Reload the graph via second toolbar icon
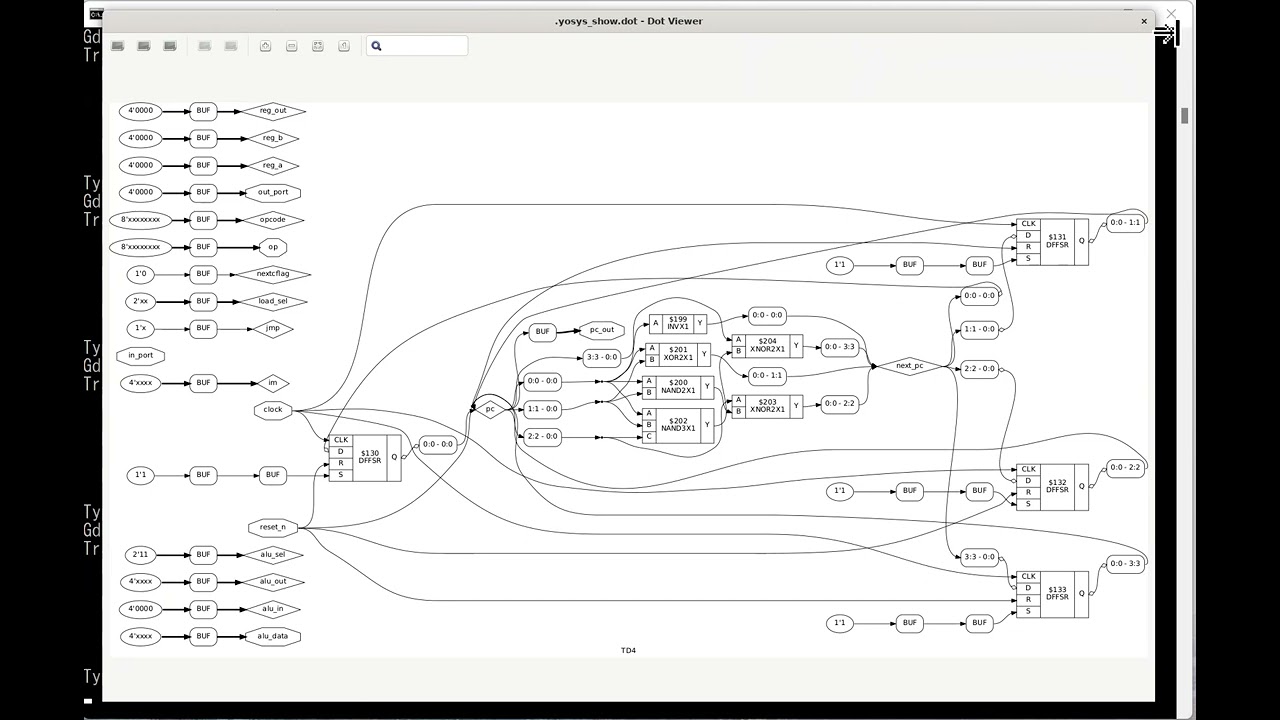Screen dimensions: 1280x720 (144, 46)
